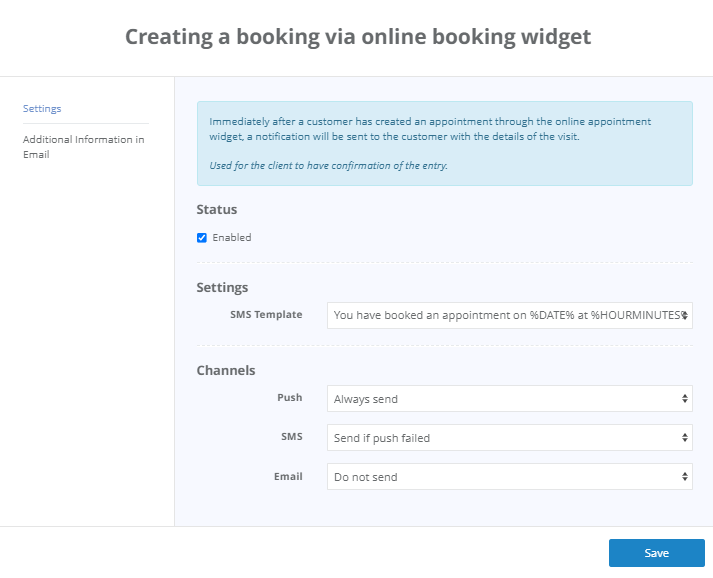
Task: Untick the Enabled status checkbox
Action: pyautogui.click(x=202, y=238)
